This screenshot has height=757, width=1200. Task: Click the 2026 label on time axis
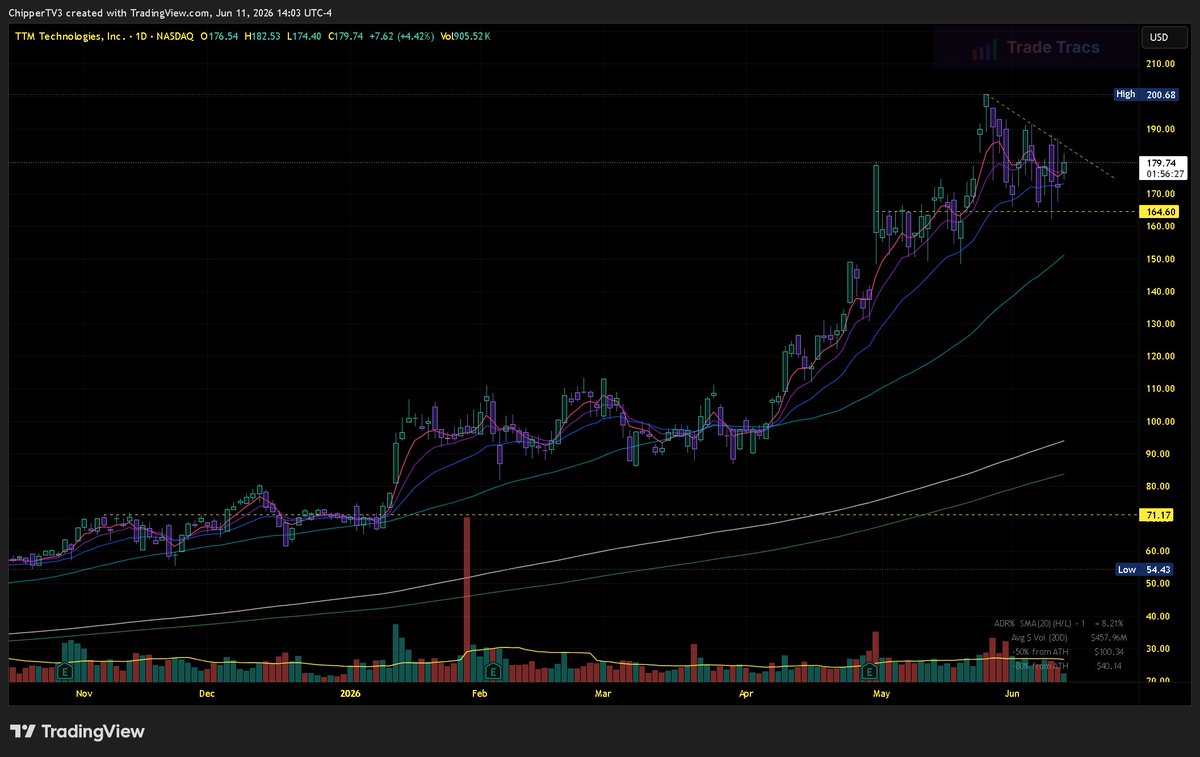tap(350, 693)
